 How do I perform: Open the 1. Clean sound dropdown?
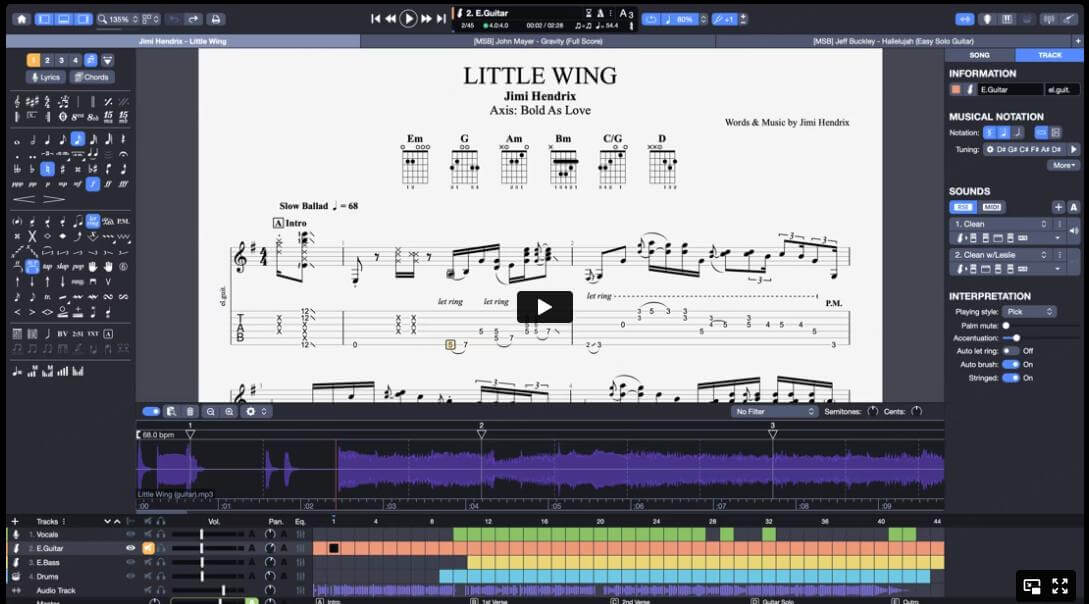1000,224
